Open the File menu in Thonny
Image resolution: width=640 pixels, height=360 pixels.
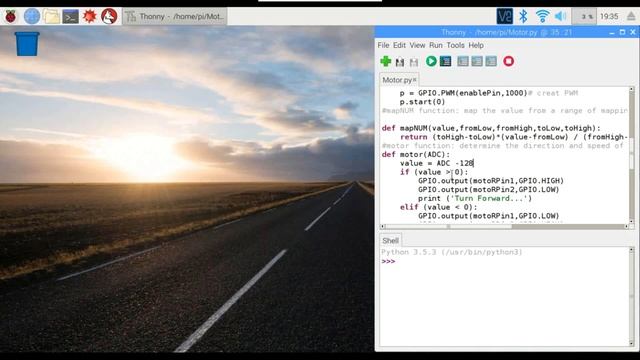(x=383, y=45)
